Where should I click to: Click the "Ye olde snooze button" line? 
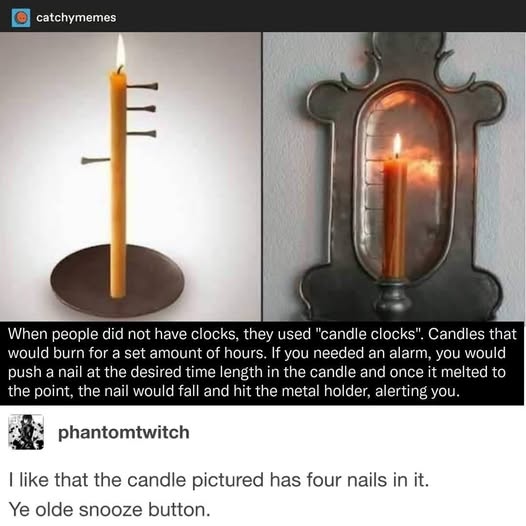[x=110, y=510]
